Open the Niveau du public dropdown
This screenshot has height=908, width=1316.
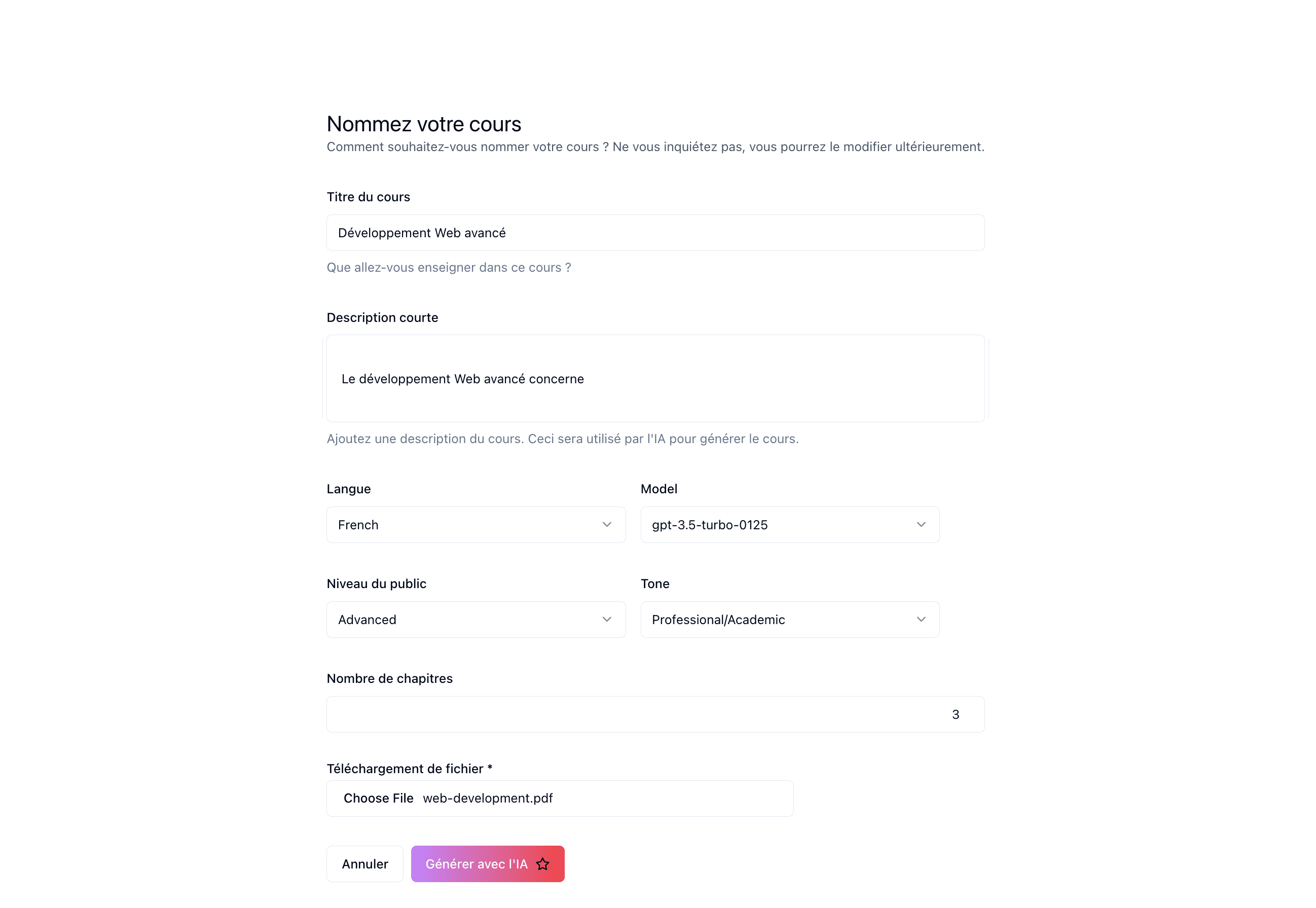[x=476, y=620]
